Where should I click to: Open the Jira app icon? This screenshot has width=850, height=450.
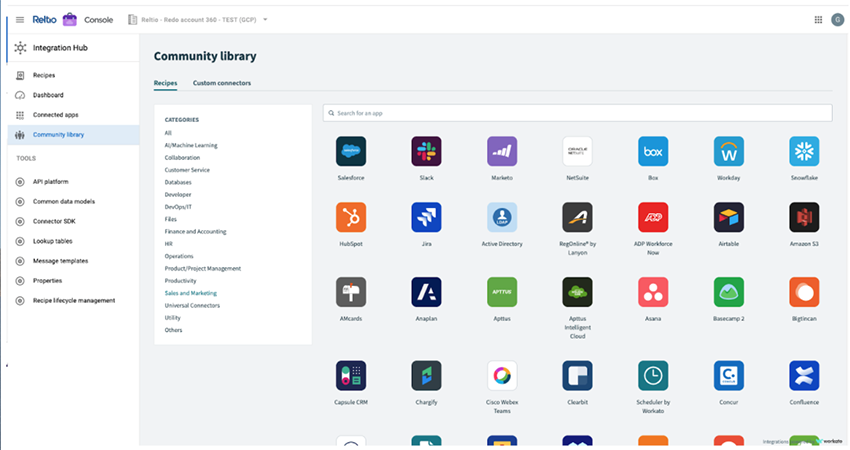click(x=426, y=217)
